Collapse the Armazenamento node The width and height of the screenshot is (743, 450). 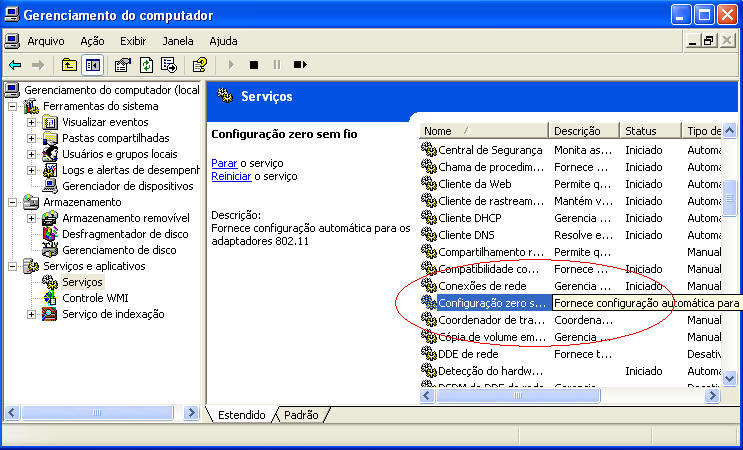[x=12, y=202]
